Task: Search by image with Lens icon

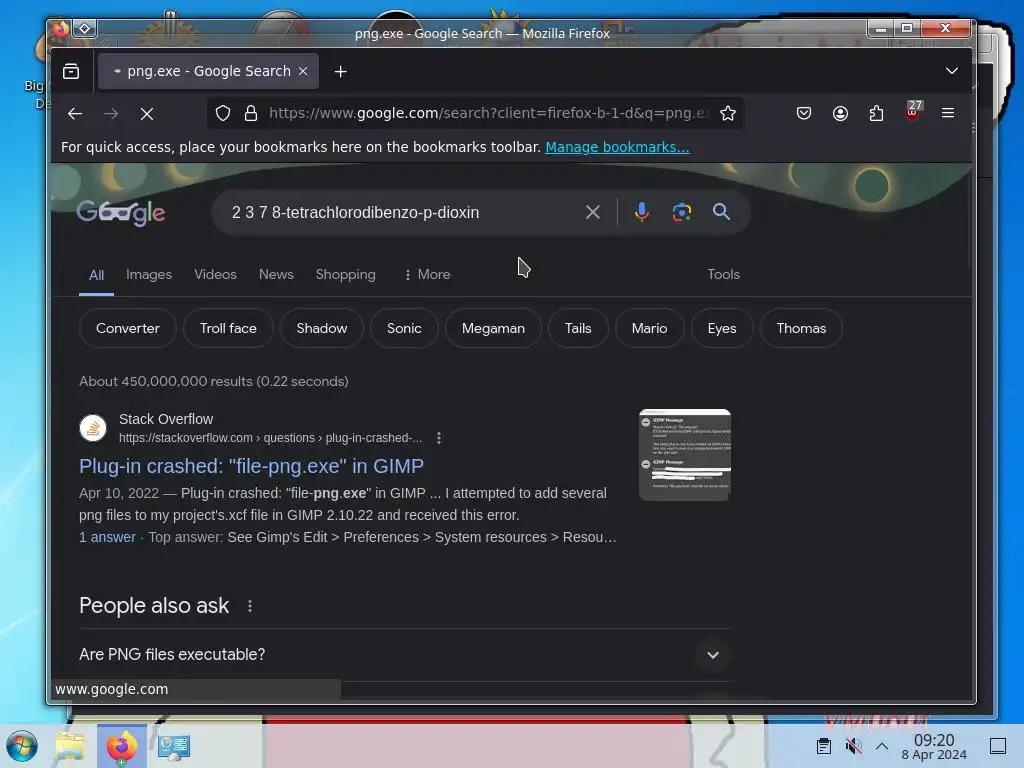Action: [682, 212]
